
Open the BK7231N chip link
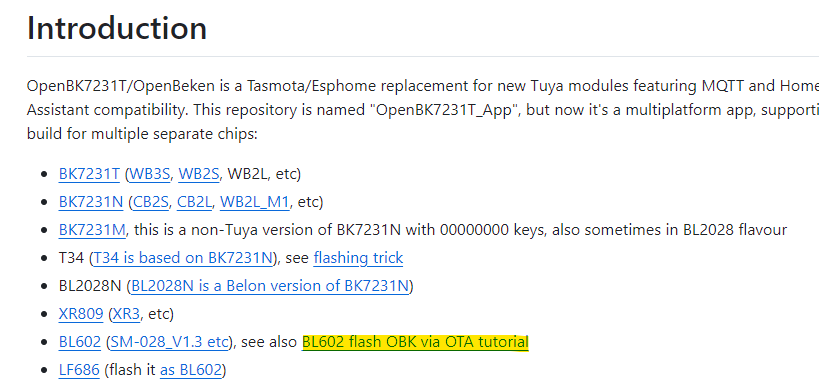(x=91, y=202)
